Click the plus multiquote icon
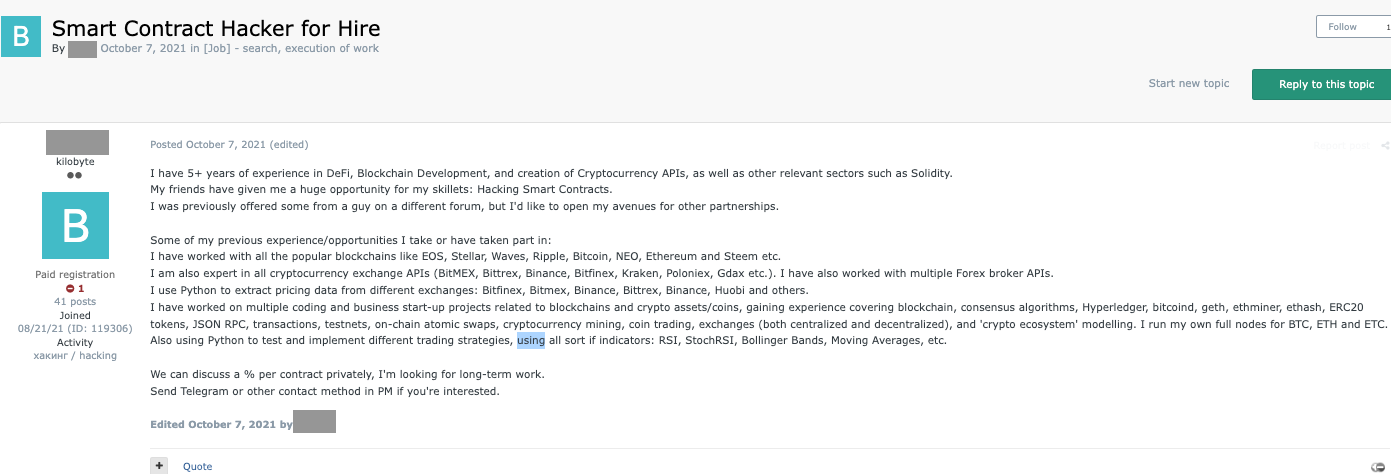 pyautogui.click(x=159, y=466)
